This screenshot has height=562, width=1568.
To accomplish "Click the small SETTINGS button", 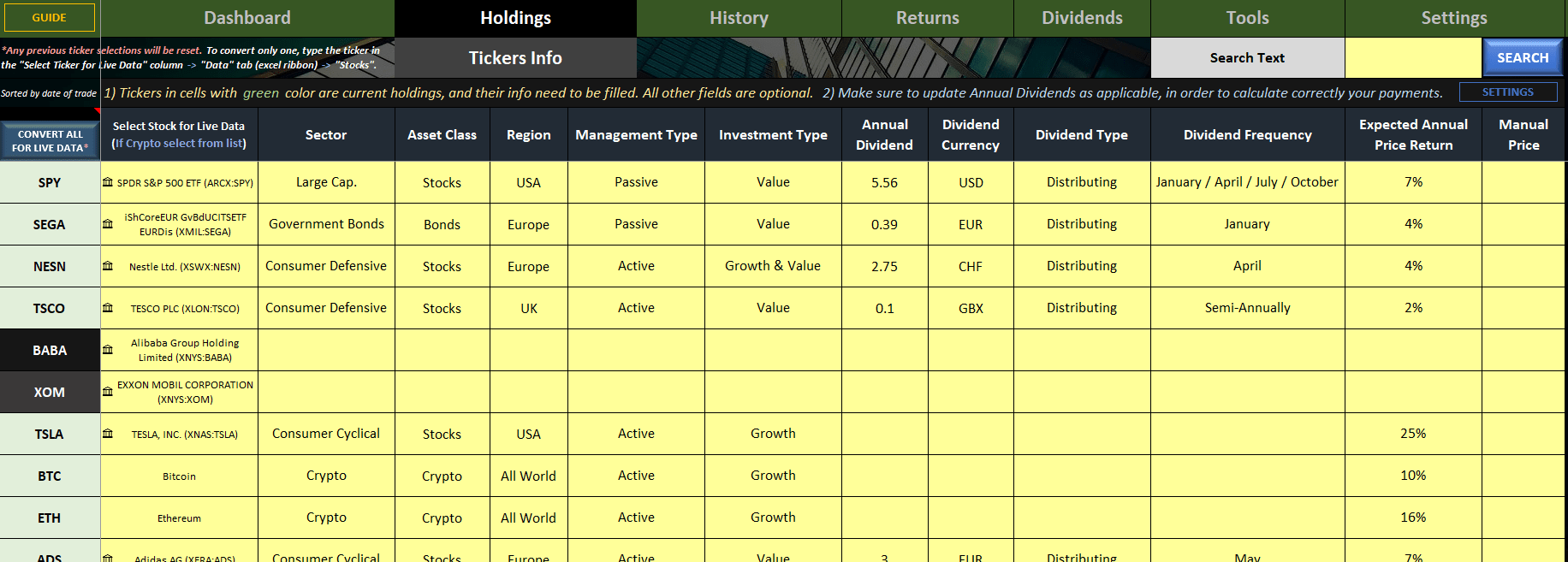I will coord(1508,92).
